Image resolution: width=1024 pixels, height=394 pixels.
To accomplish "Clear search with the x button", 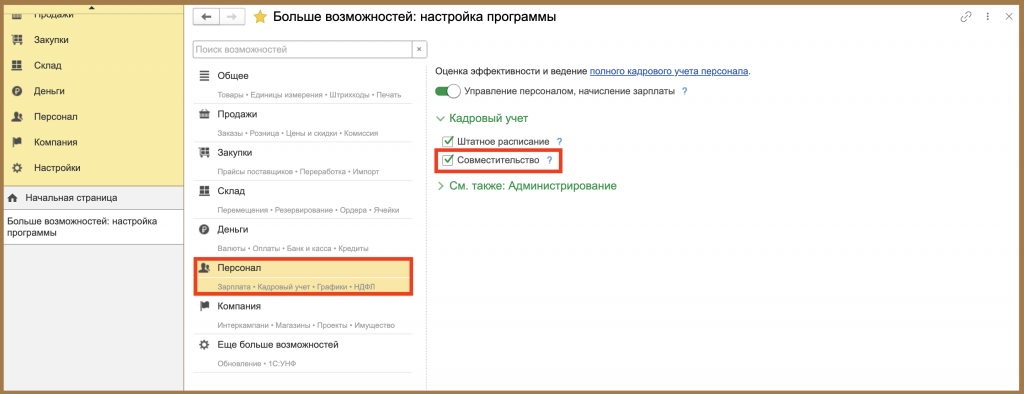I will click(x=419, y=49).
